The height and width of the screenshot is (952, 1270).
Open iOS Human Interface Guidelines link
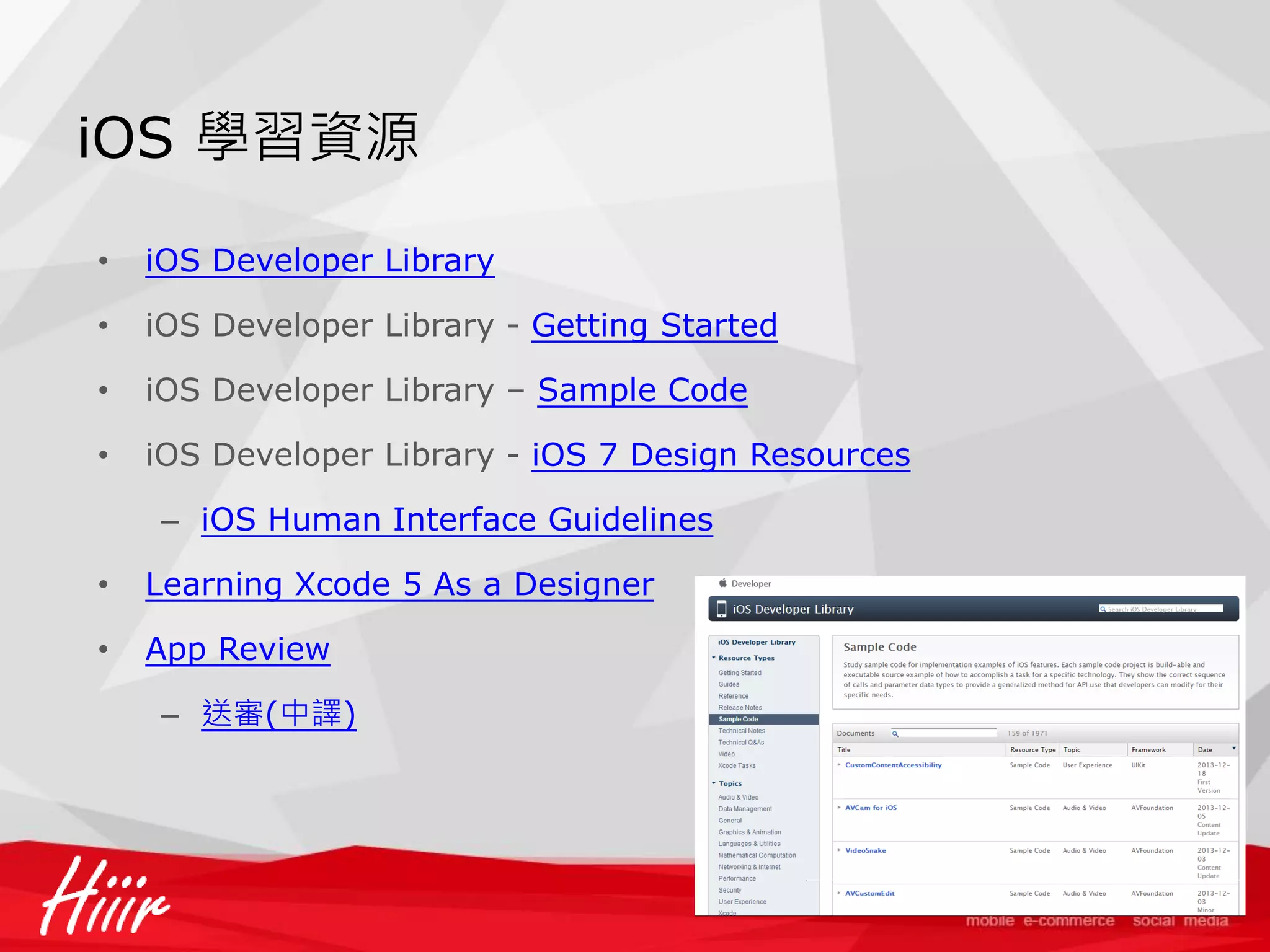coord(457,519)
